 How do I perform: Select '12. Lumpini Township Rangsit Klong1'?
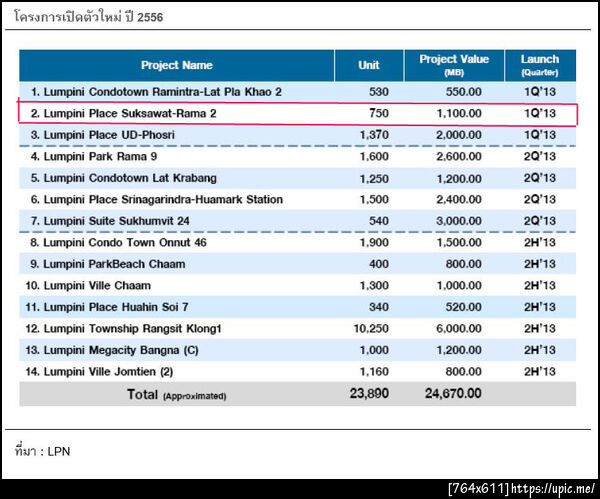click(123, 329)
